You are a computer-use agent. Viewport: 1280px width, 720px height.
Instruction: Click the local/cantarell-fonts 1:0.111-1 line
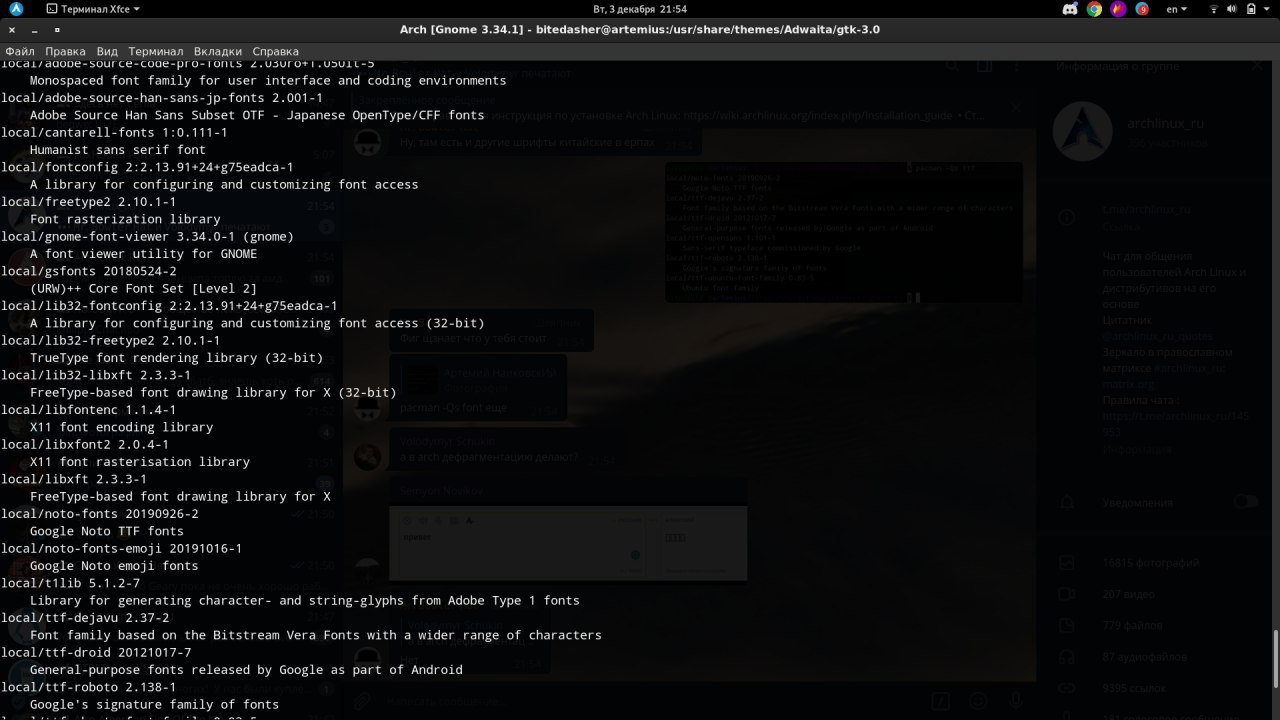[x=114, y=132]
